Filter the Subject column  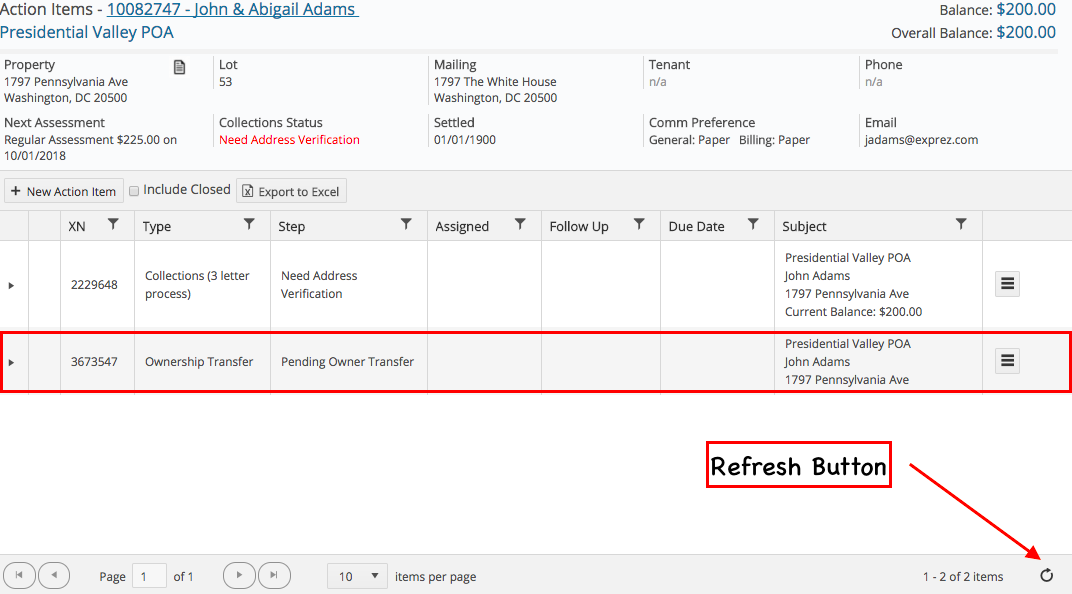pos(962,225)
